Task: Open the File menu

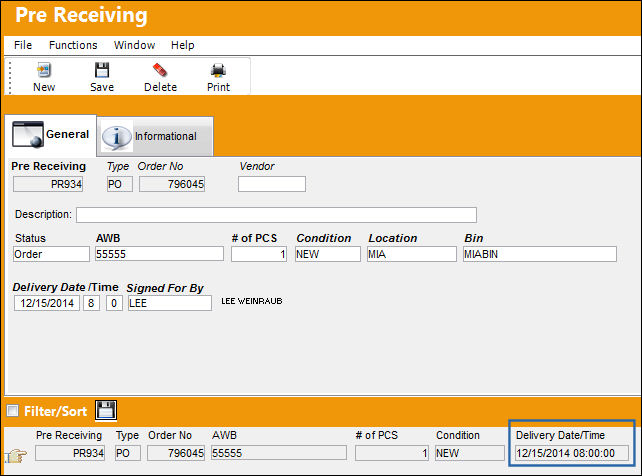Action: (x=23, y=45)
